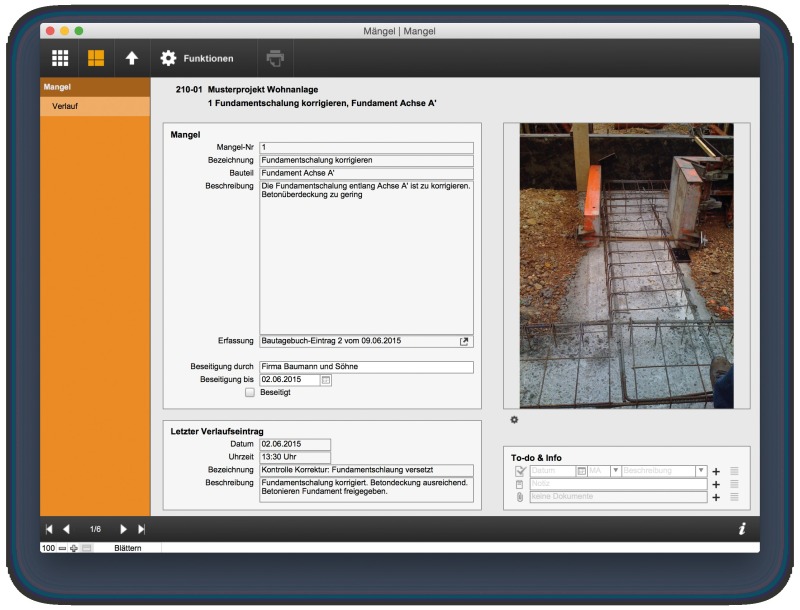Click the Notiz input field
This screenshot has width=800, height=610.
[x=618, y=484]
